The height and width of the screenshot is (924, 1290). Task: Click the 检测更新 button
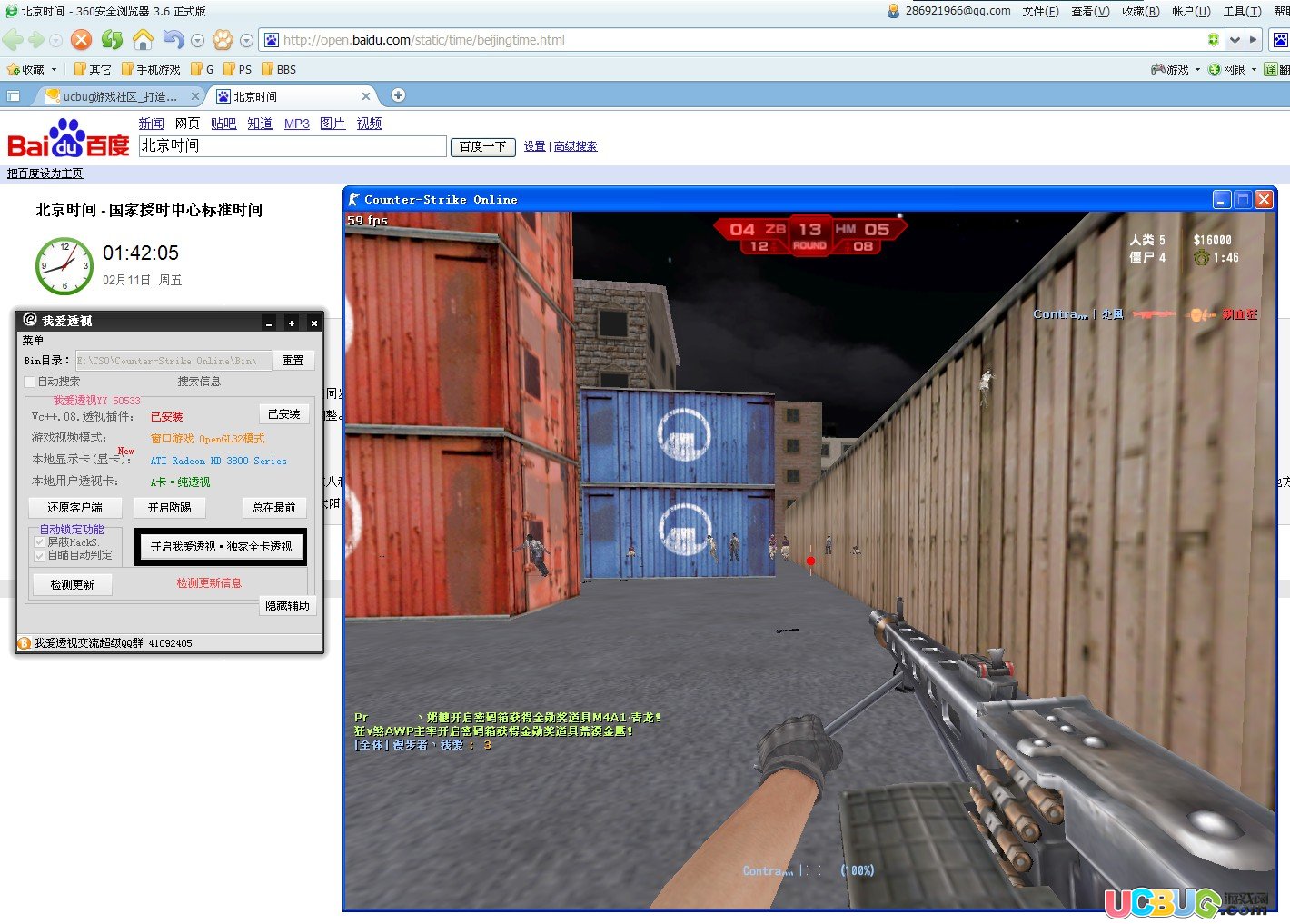click(73, 584)
